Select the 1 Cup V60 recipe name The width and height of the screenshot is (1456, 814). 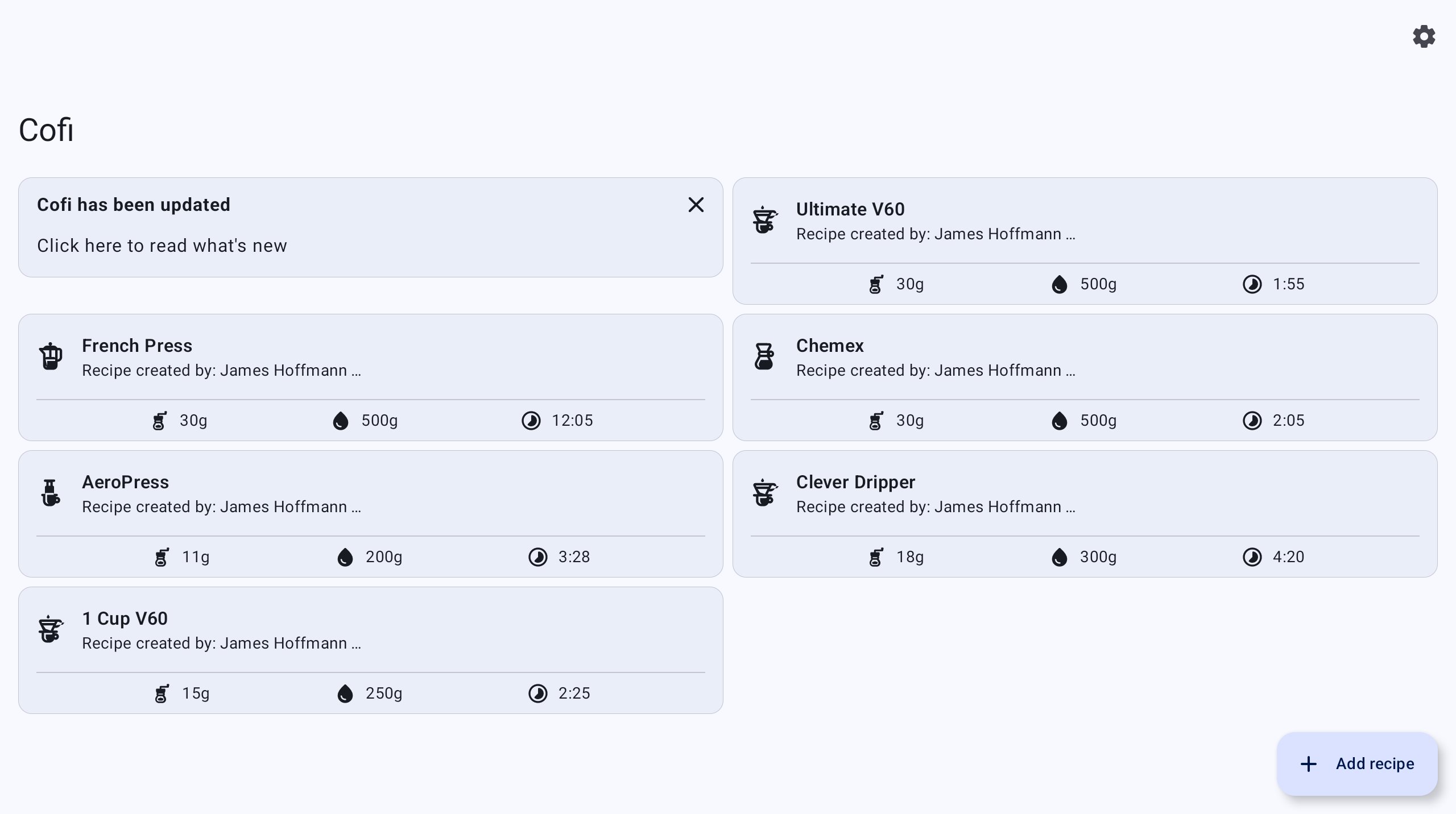click(125, 618)
